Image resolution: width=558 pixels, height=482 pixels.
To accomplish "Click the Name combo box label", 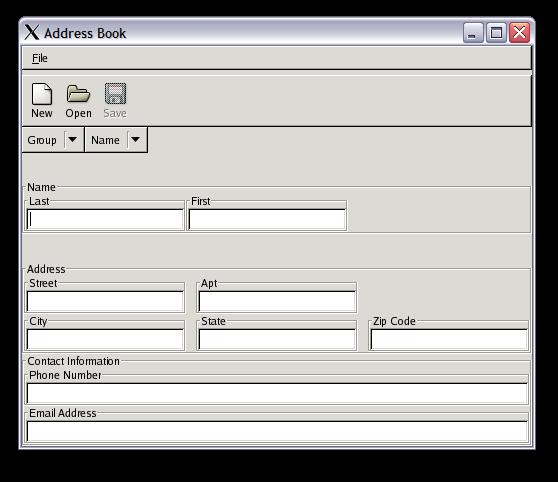I will (x=105, y=140).
